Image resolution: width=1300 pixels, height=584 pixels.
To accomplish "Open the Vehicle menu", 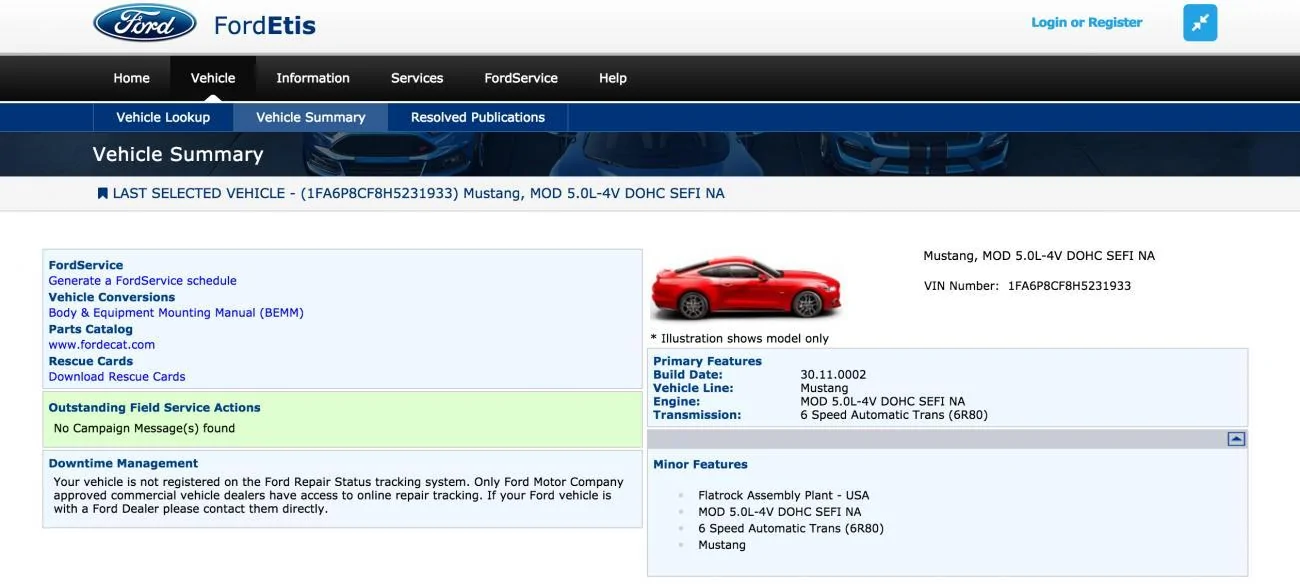I will 213,78.
